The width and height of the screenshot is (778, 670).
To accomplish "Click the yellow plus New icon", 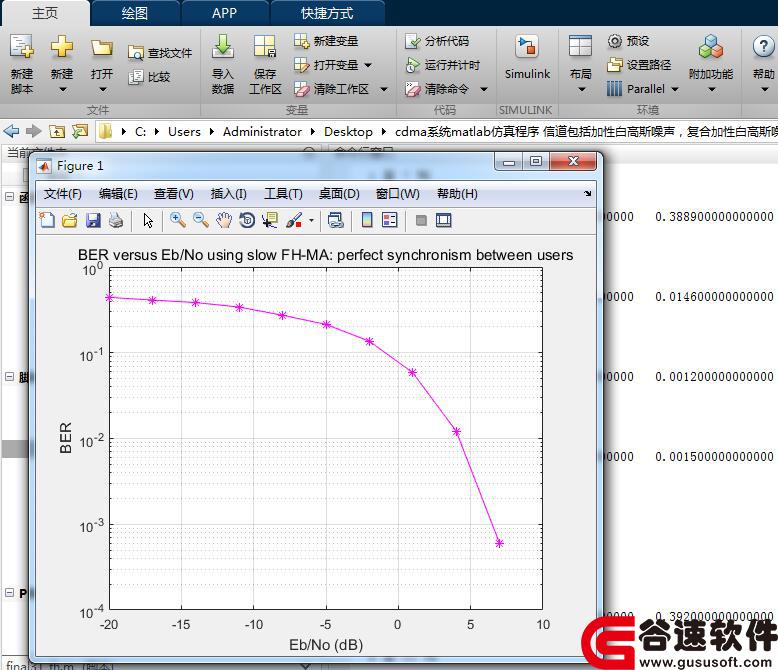I will click(62, 47).
